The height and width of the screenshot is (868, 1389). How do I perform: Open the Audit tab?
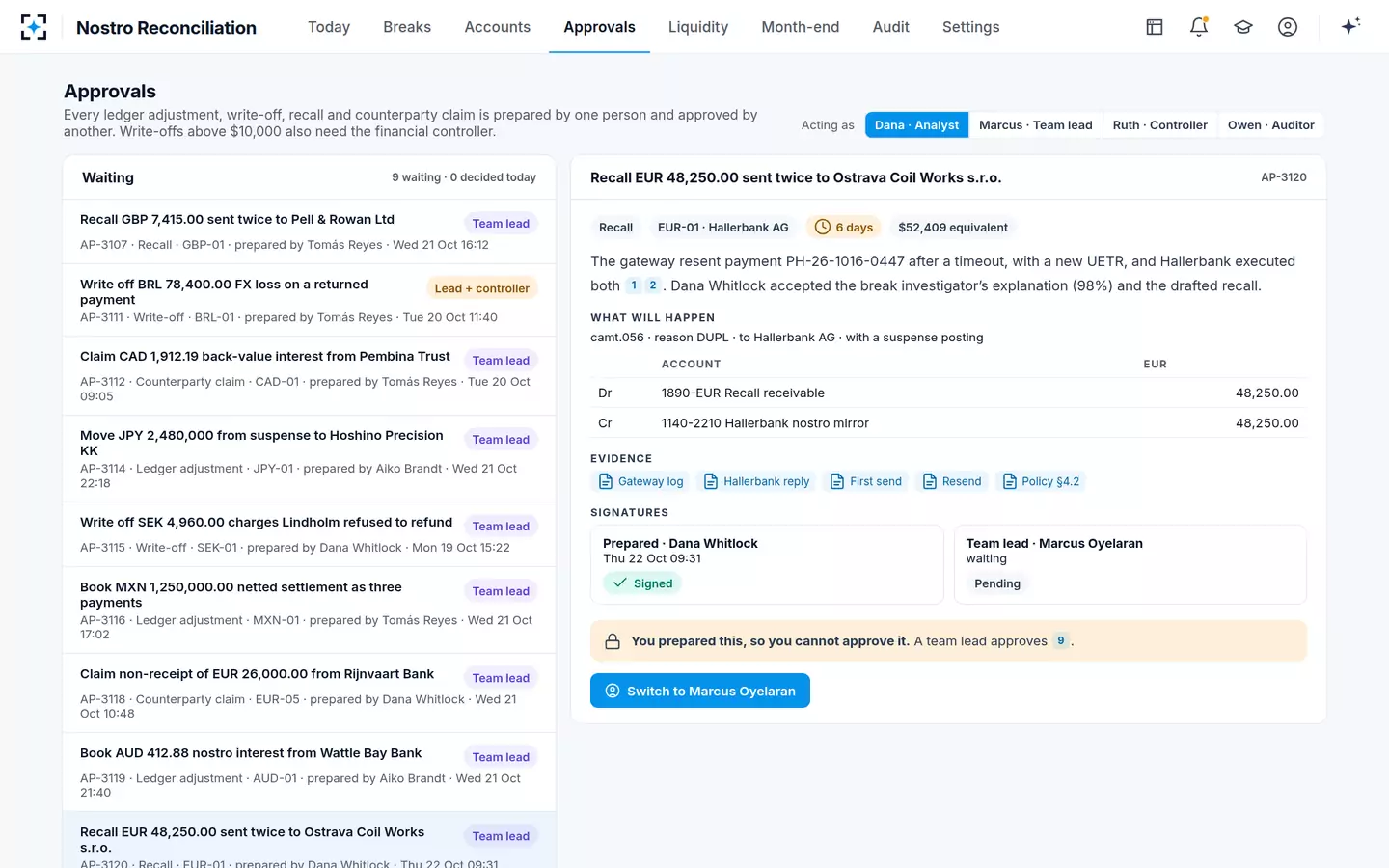(x=891, y=27)
